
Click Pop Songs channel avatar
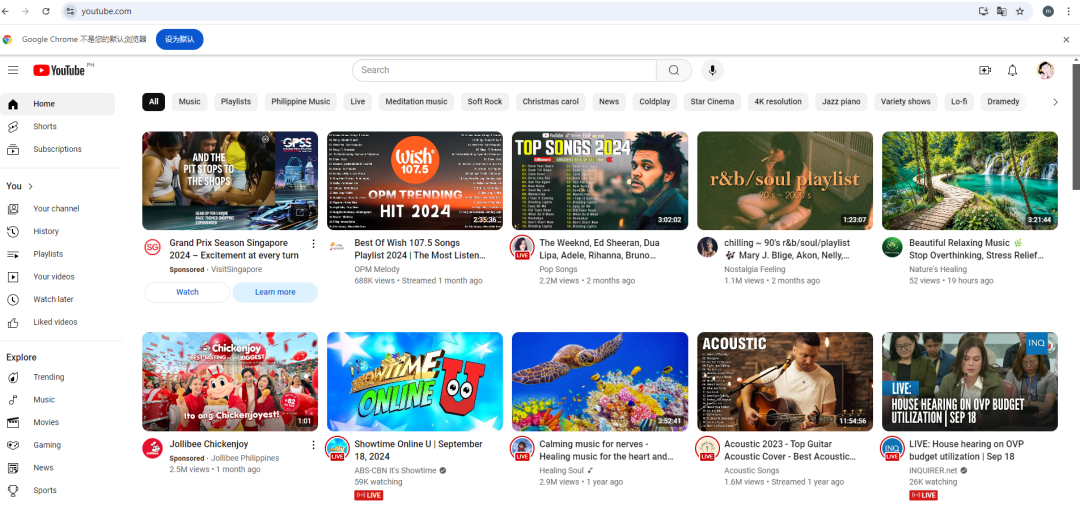pyautogui.click(x=522, y=247)
